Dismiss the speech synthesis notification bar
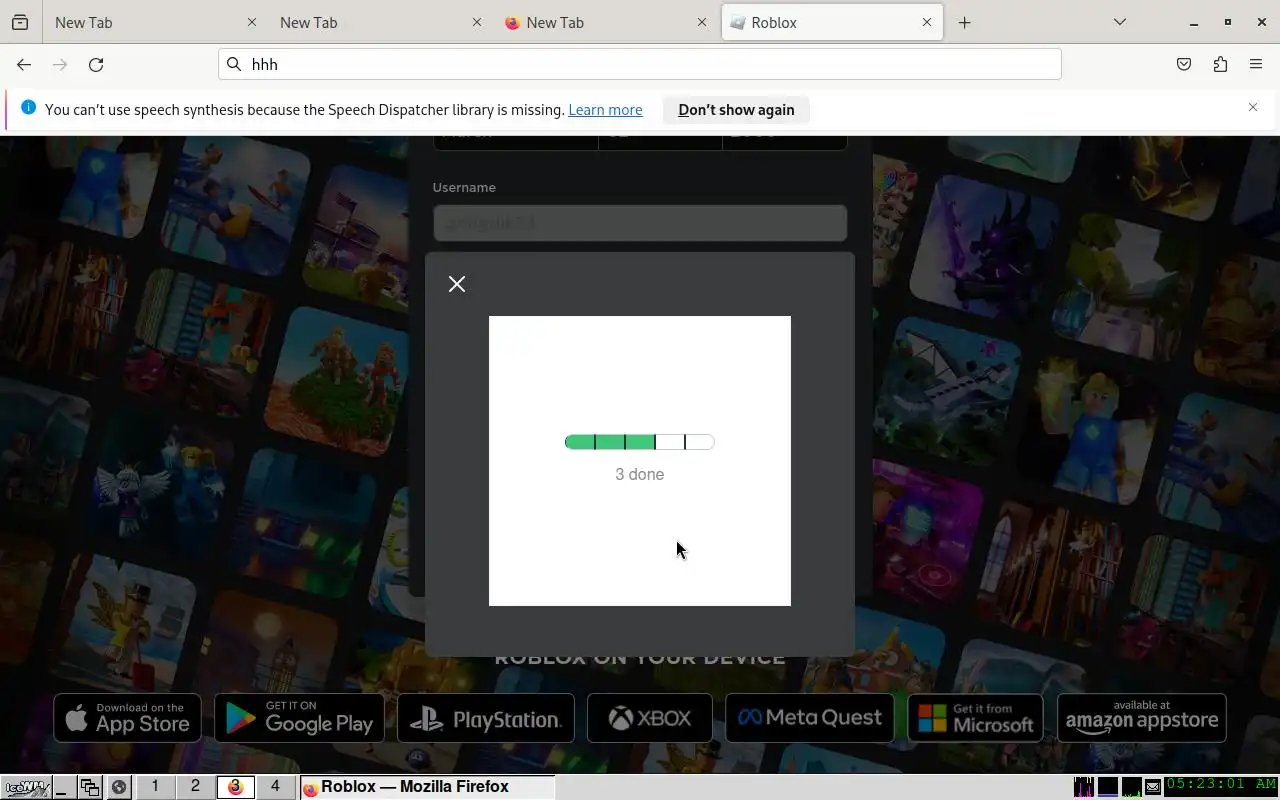Screen dimensions: 1280x800 pyautogui.click(x=1252, y=107)
